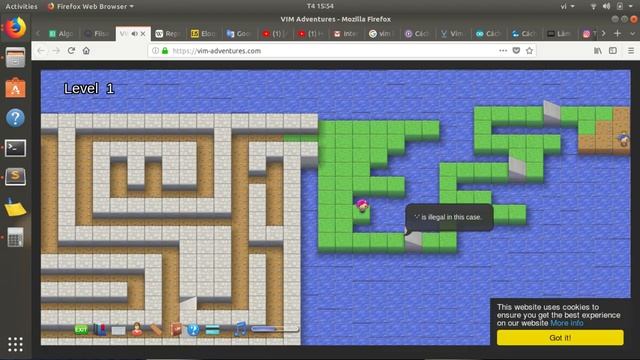Image resolution: width=640 pixels, height=360 pixels.
Task: Open Terminal from the dock
Action: coord(16,148)
